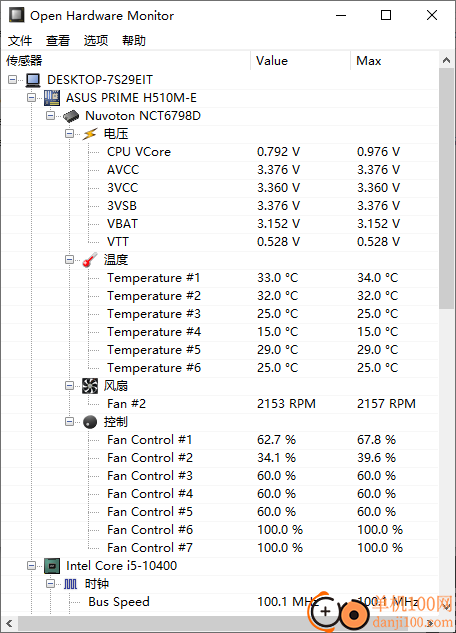Collapse the 时钟 clock group
The width and height of the screenshot is (456, 633).
pos(50,583)
